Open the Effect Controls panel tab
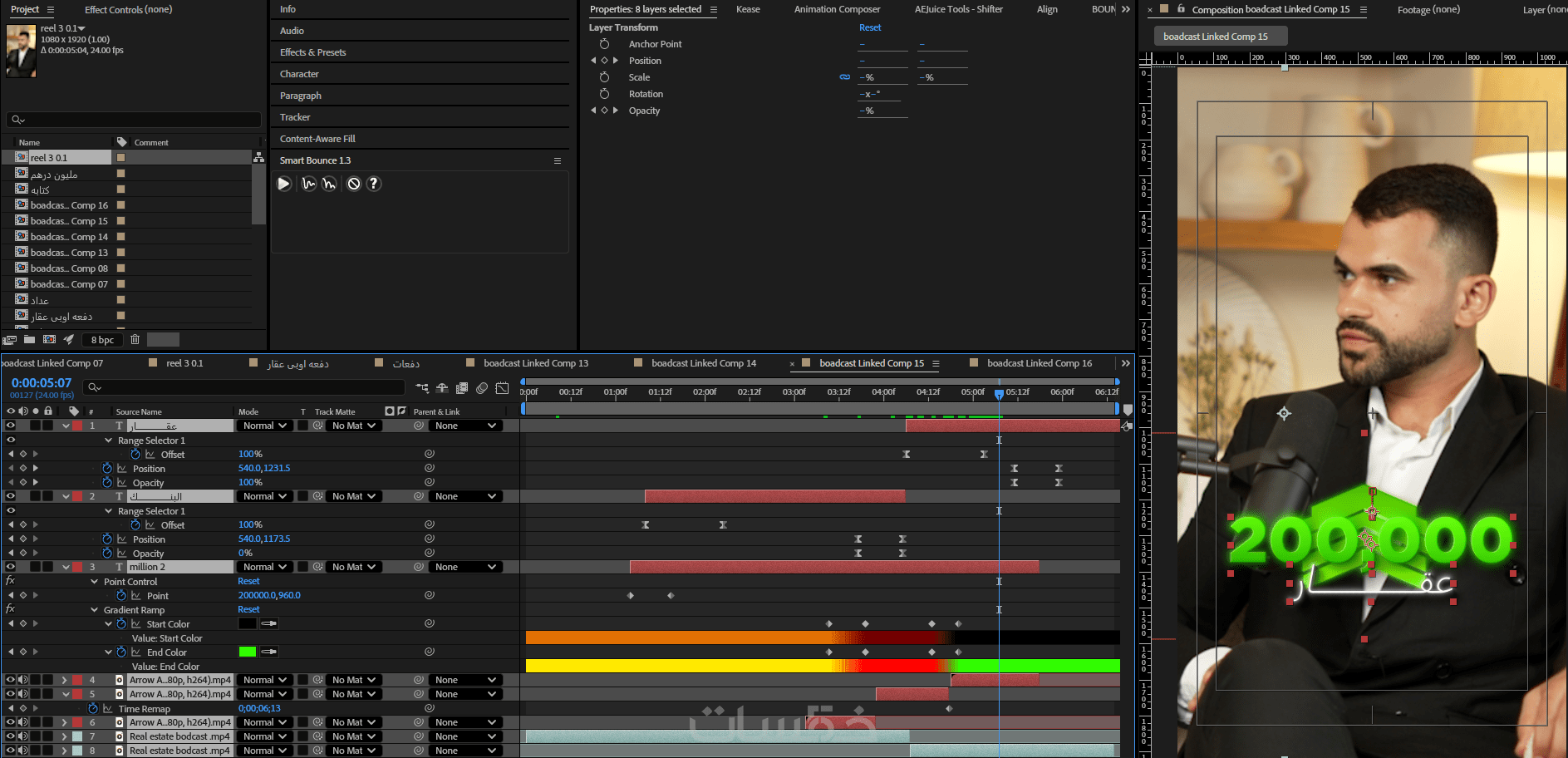The height and width of the screenshot is (758, 1568). [x=128, y=9]
